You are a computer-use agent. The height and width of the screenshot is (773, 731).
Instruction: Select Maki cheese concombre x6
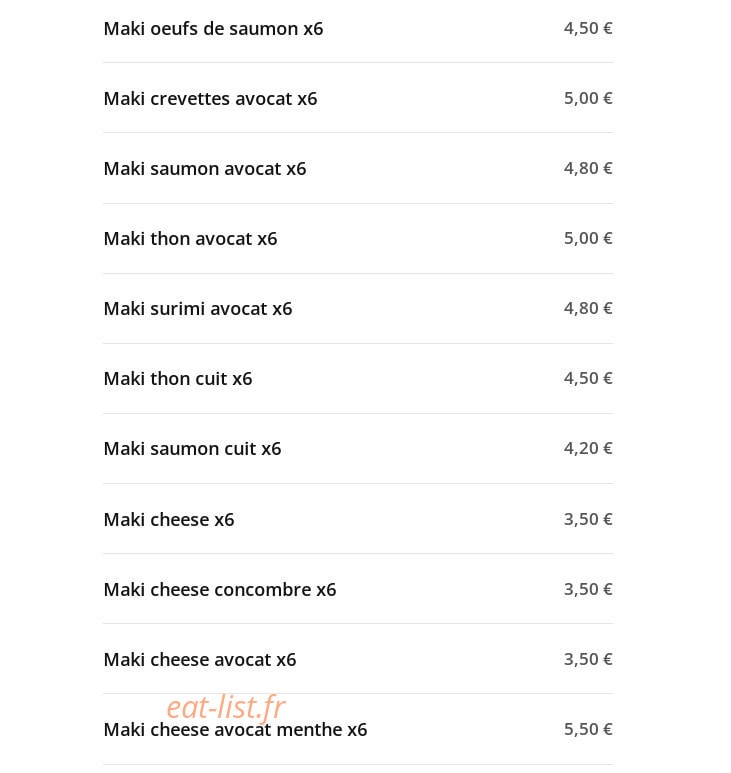(x=219, y=590)
